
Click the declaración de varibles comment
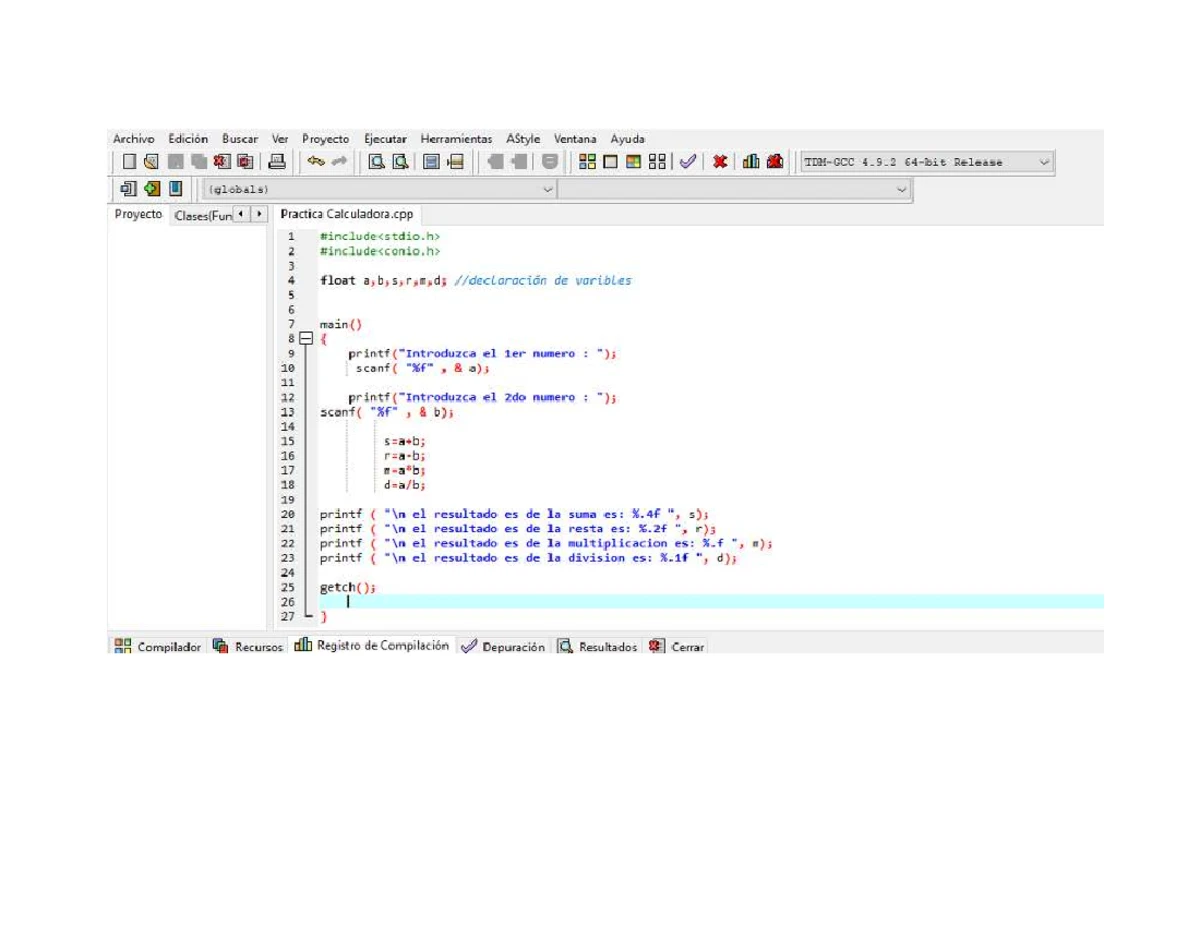pyautogui.click(x=543, y=280)
